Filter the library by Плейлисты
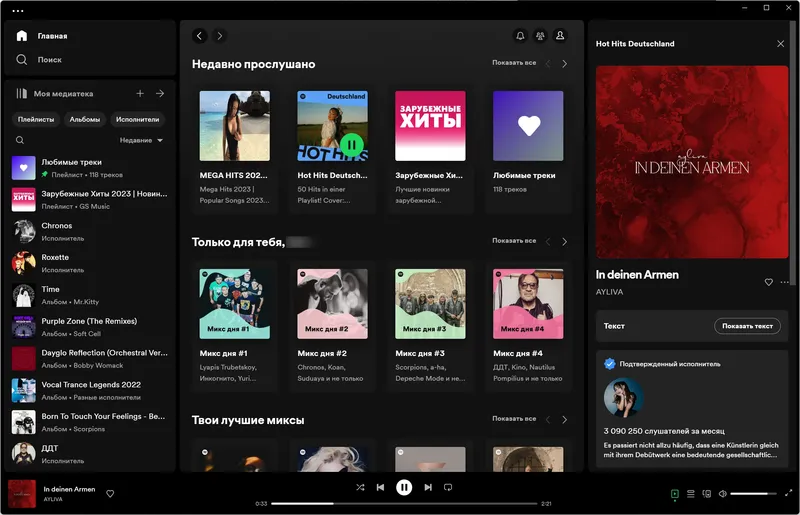Screen dimensions: 800x515 36,119
